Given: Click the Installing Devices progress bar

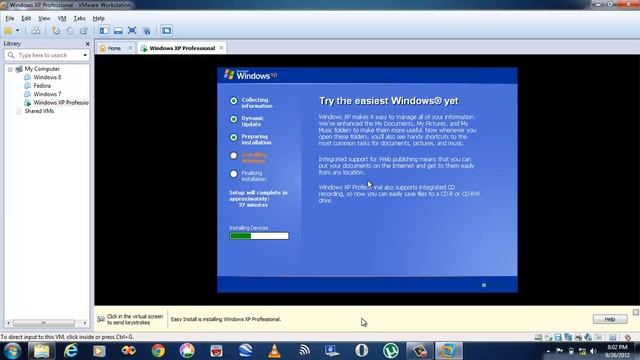Looking at the screenshot, I should pos(259,236).
